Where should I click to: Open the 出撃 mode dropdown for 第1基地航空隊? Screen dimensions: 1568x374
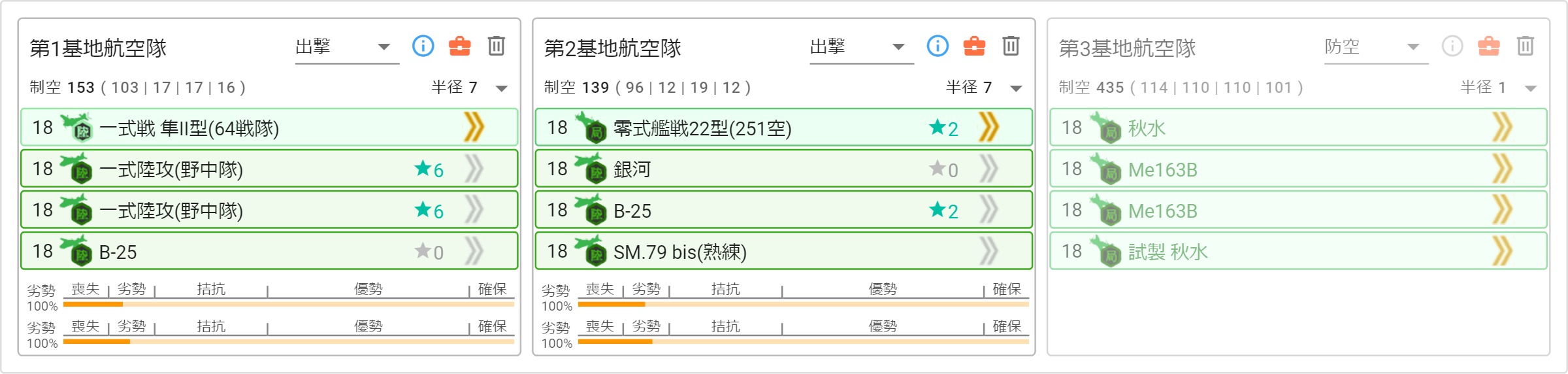click(347, 47)
